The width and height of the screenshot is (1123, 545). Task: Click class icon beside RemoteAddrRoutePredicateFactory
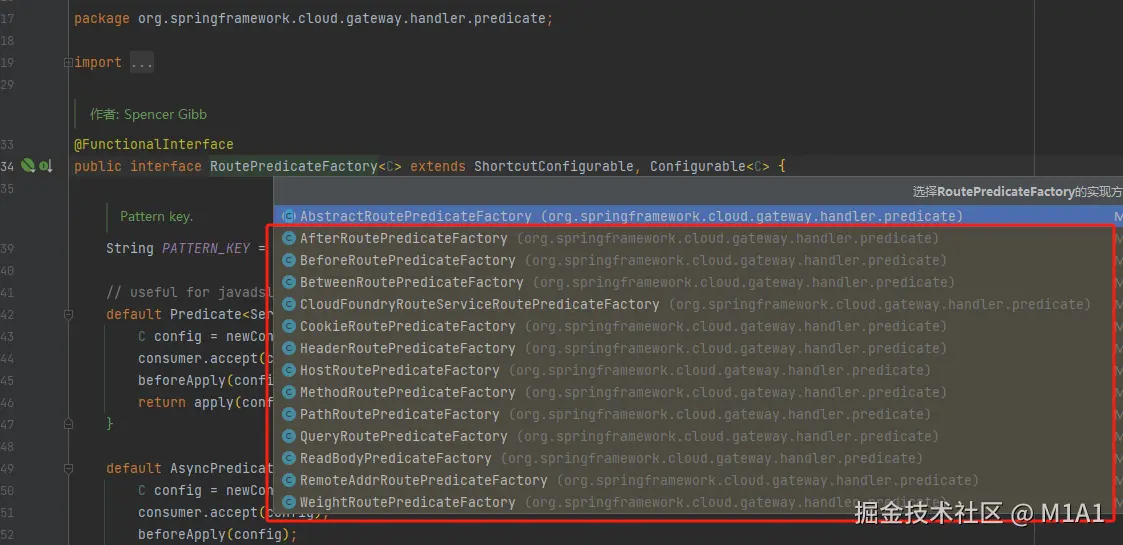(x=289, y=481)
